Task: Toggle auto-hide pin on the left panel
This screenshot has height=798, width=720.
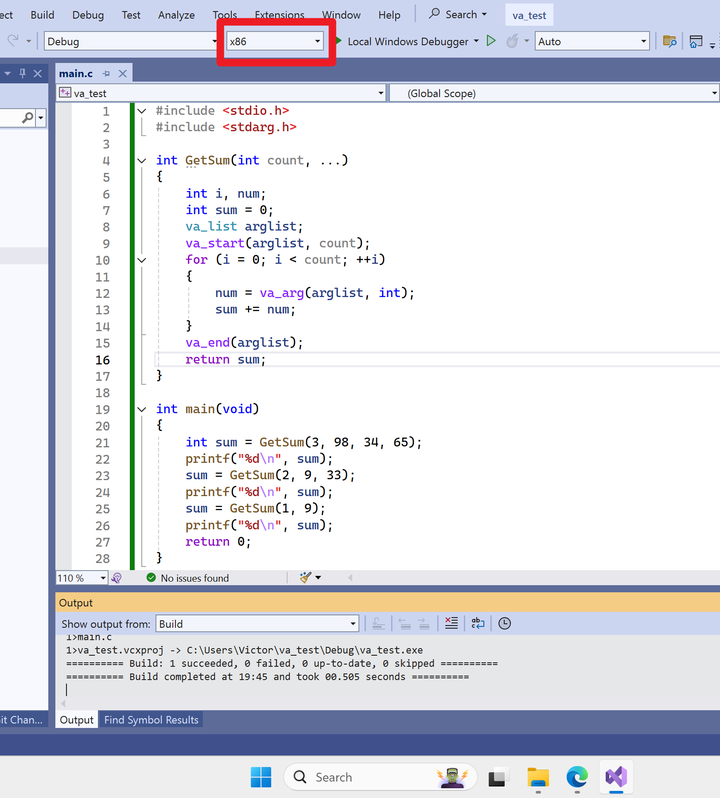Action: [x=22, y=74]
